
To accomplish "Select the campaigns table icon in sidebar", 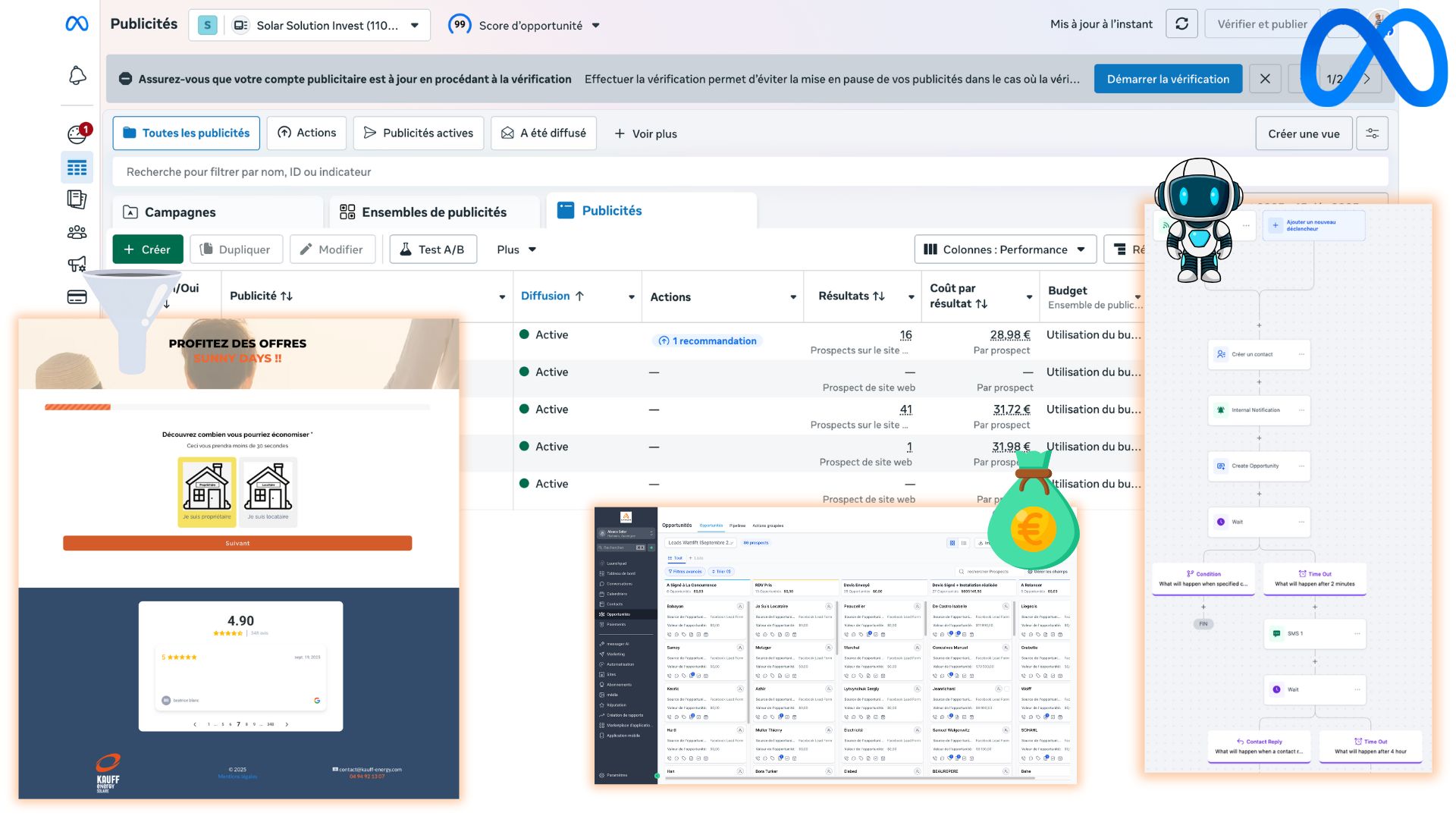I will click(x=77, y=168).
